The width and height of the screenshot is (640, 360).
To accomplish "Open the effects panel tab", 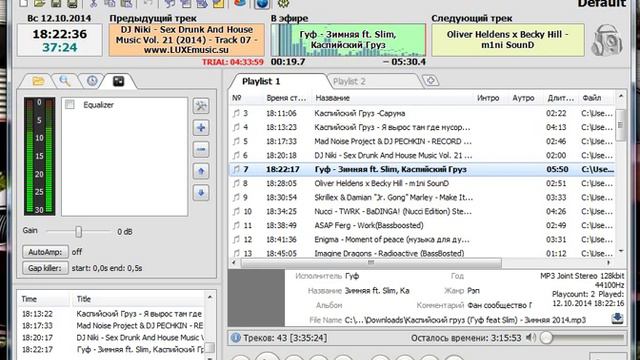I will 118,81.
